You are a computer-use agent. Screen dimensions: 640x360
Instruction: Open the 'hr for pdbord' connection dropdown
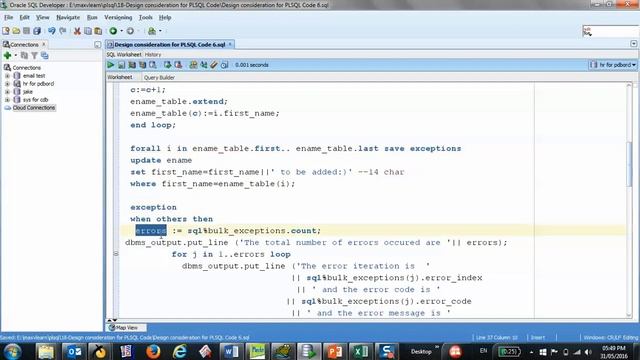613,65
